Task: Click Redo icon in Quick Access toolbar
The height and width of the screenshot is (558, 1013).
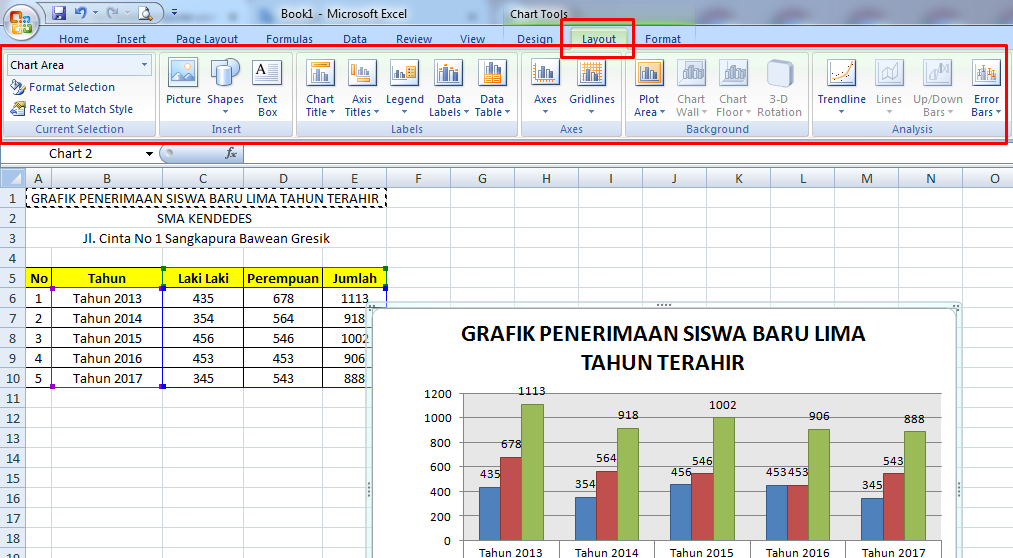Action: (112, 12)
